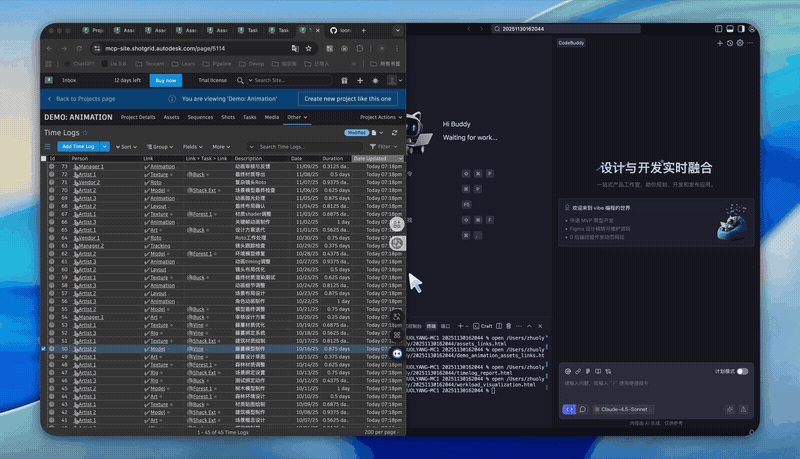
Task: Start new chat with CodeBuddy plus icon
Action: pyautogui.click(x=719, y=43)
